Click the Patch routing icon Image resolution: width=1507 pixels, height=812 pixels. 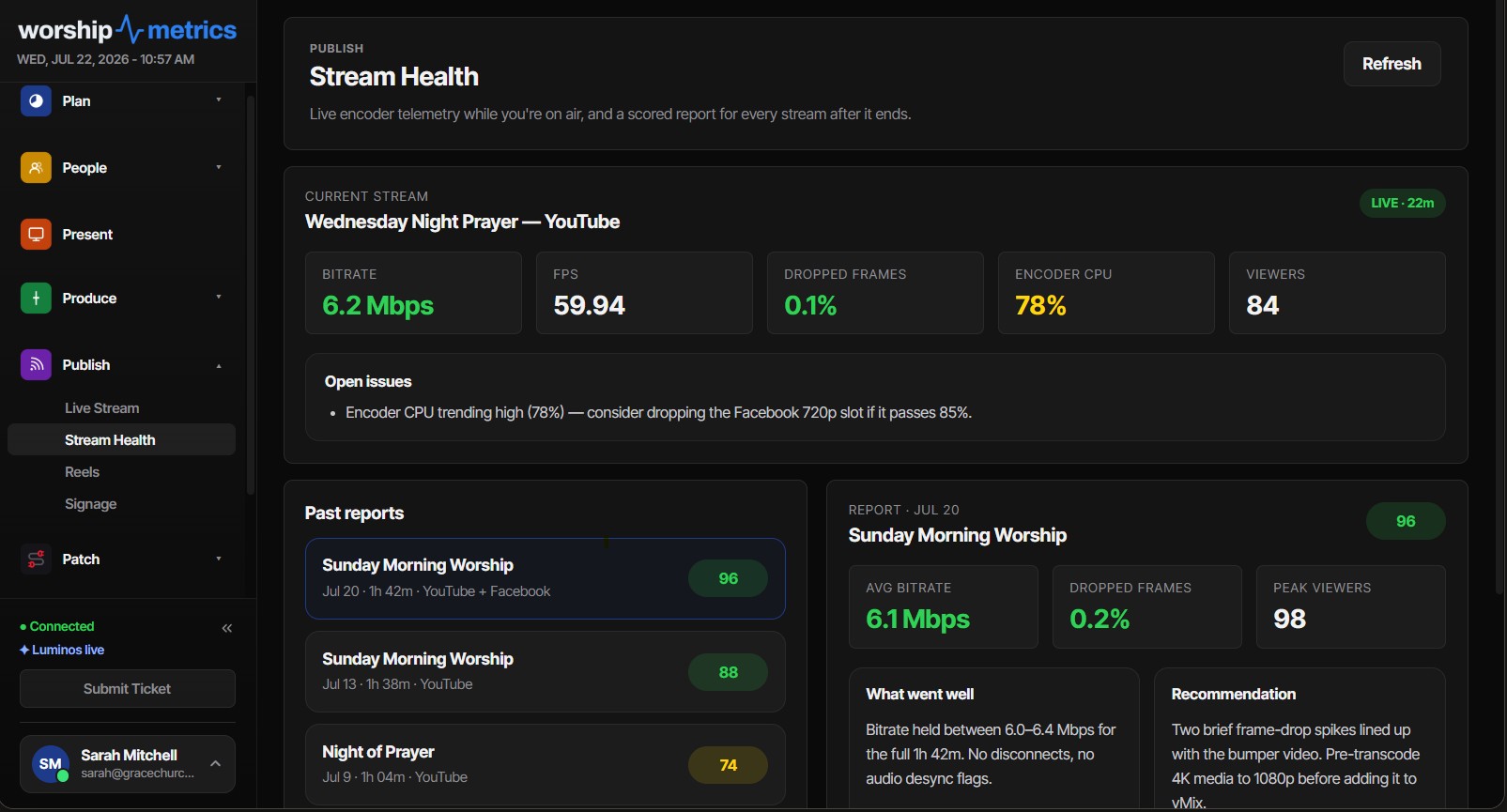coord(36,559)
